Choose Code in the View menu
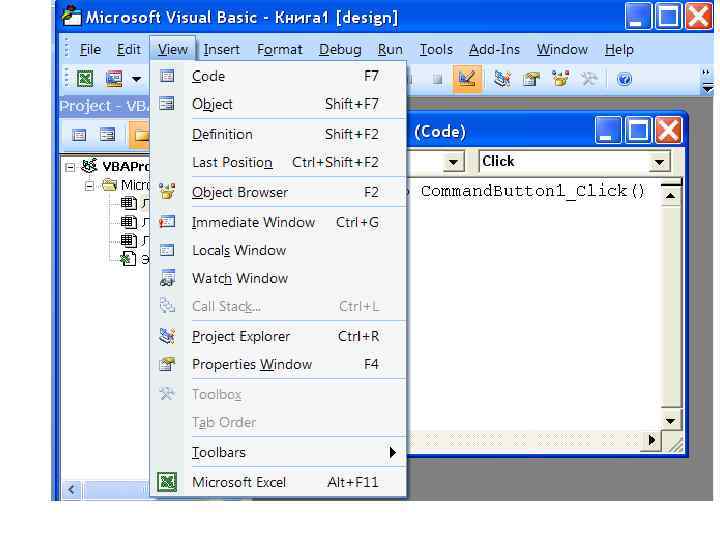 (x=279, y=76)
